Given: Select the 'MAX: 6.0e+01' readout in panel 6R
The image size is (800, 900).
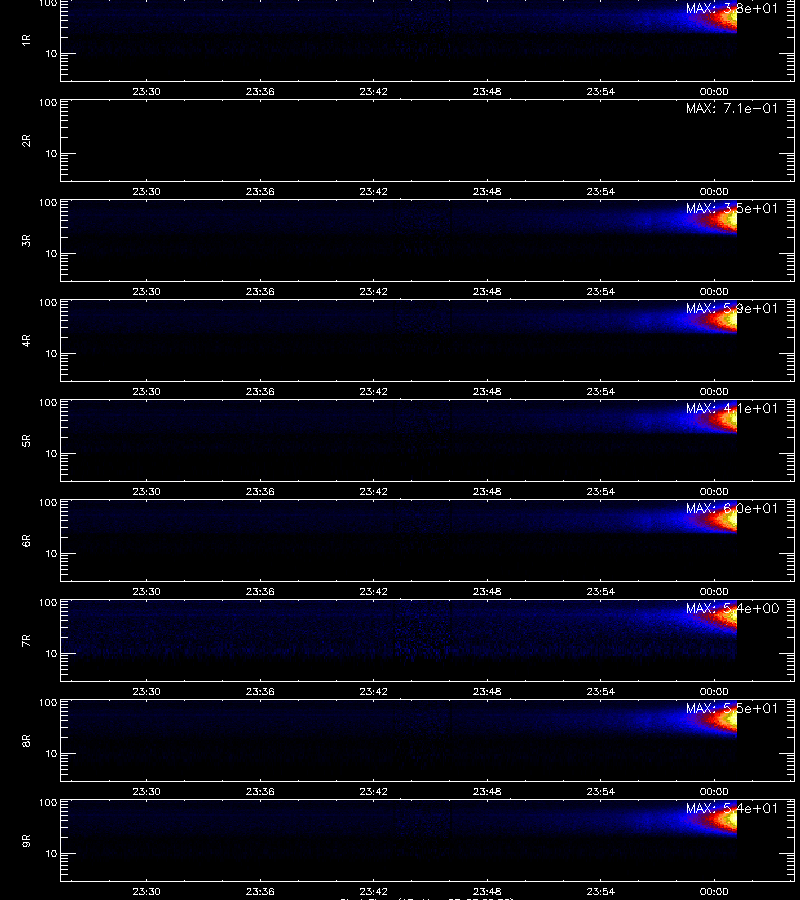Looking at the screenshot, I should point(732,508).
